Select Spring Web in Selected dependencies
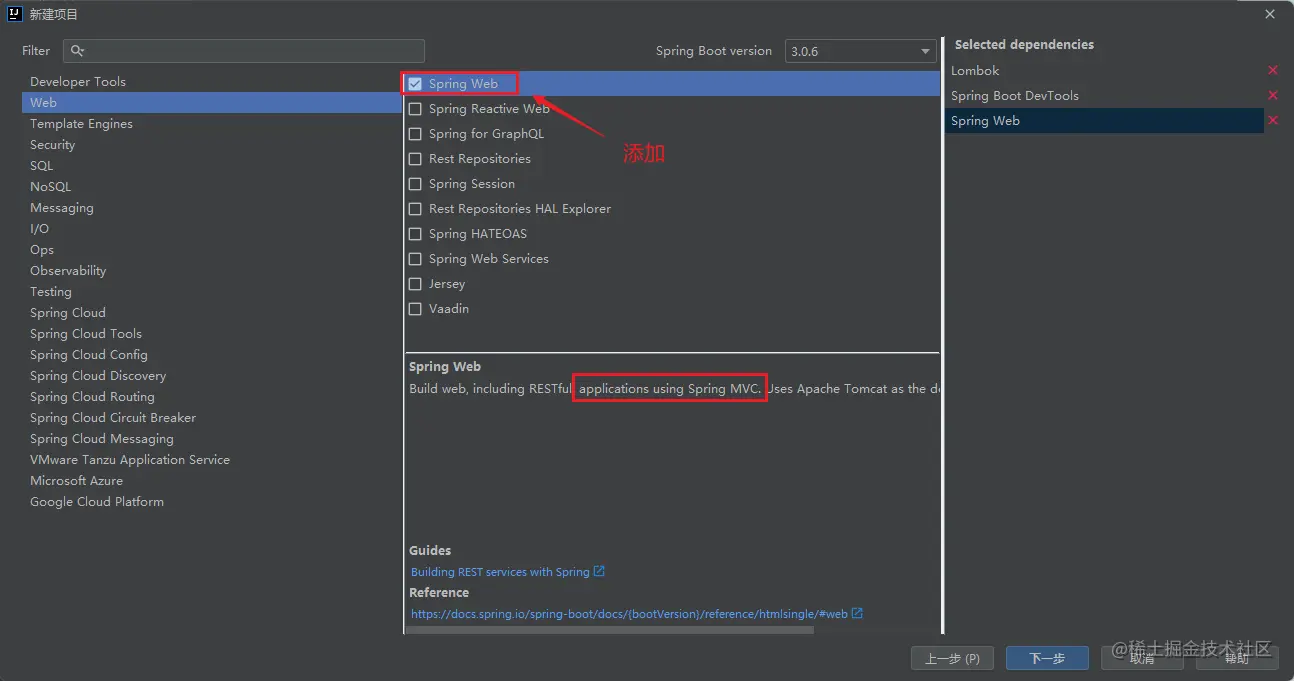The image size is (1294, 681). coord(1105,120)
